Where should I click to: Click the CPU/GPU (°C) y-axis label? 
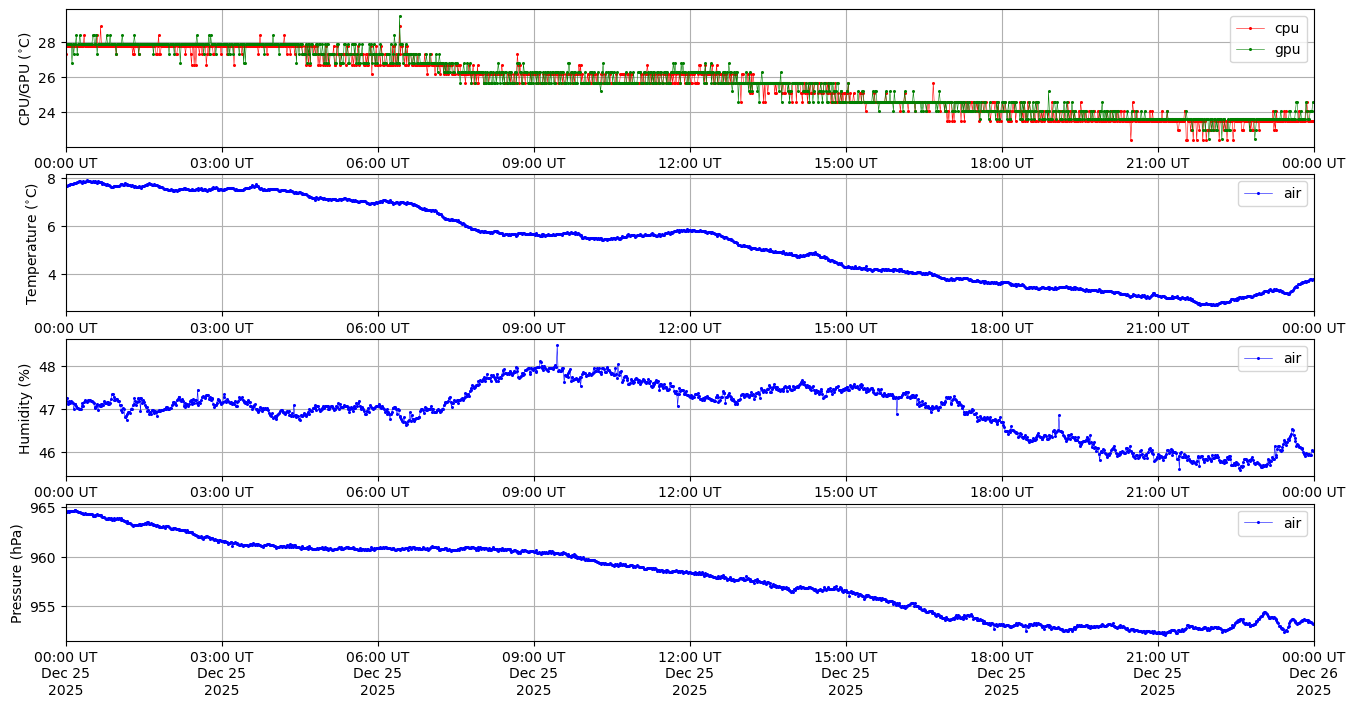click(x=25, y=79)
